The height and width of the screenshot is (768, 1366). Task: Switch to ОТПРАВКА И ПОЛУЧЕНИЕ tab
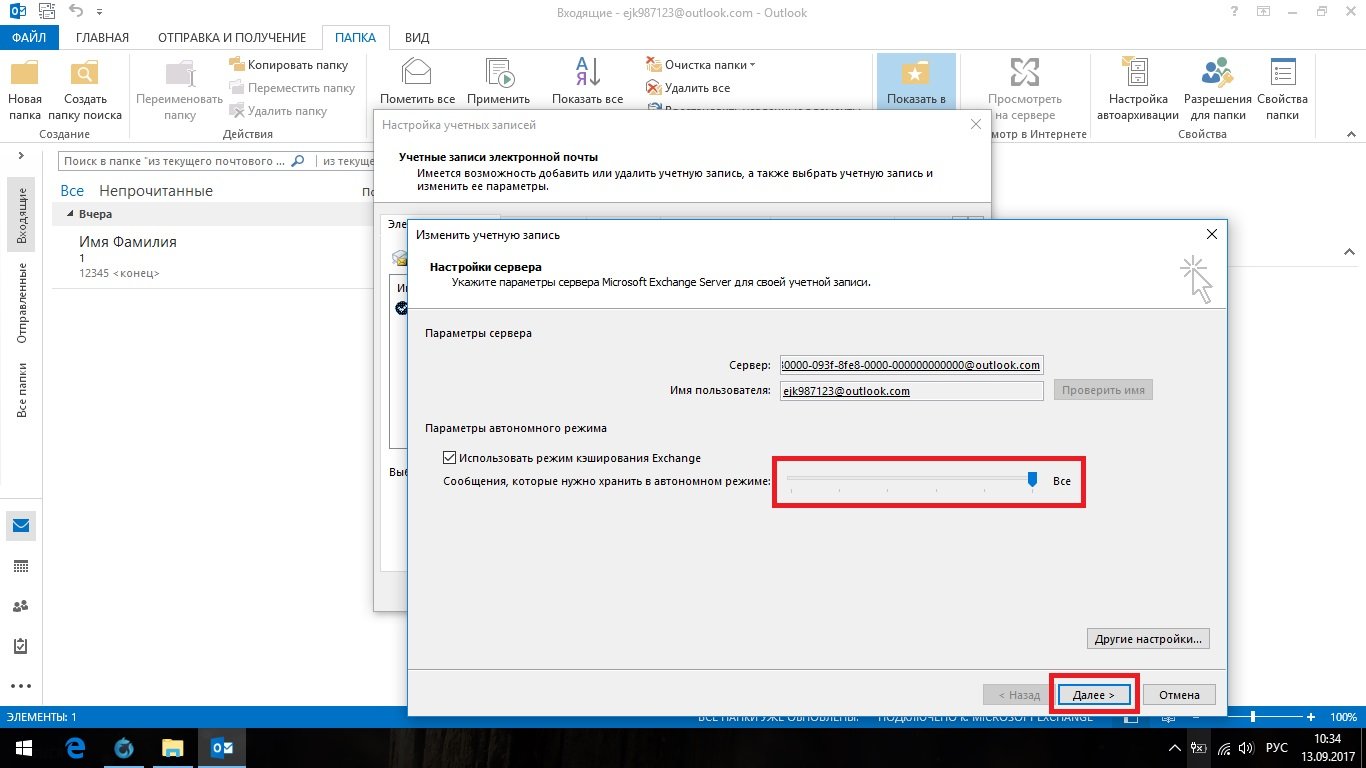[232, 38]
